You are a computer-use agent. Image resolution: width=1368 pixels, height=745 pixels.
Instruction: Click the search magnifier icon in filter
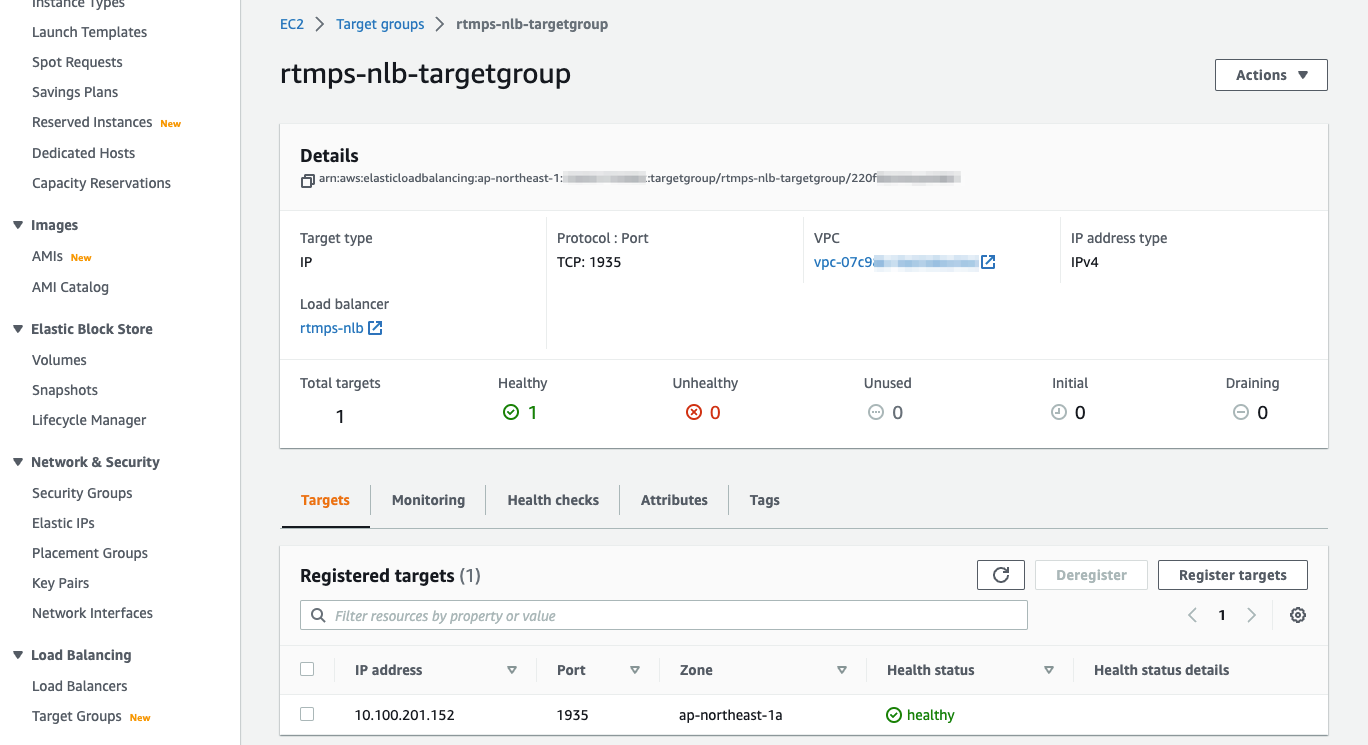pos(319,615)
